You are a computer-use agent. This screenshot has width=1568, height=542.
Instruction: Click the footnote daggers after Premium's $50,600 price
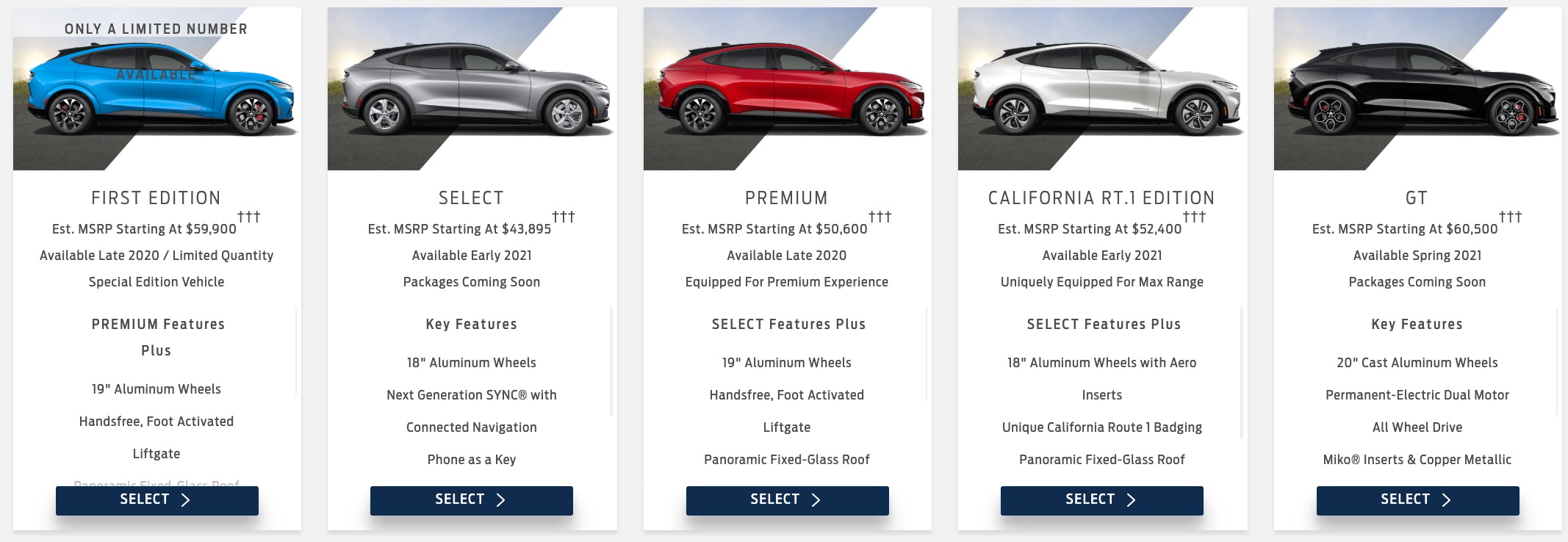tap(880, 217)
